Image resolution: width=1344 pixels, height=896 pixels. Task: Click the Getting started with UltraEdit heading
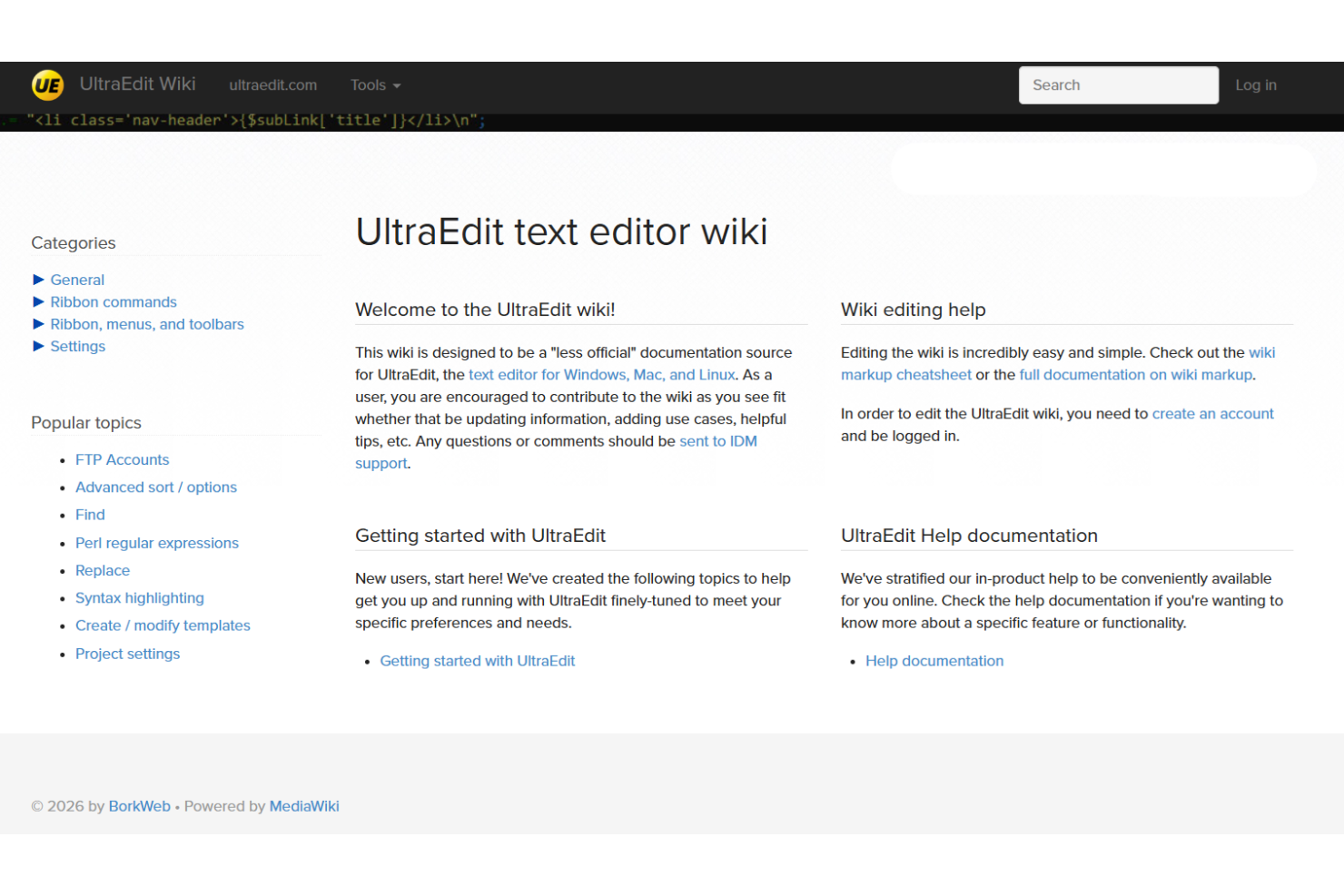click(480, 536)
